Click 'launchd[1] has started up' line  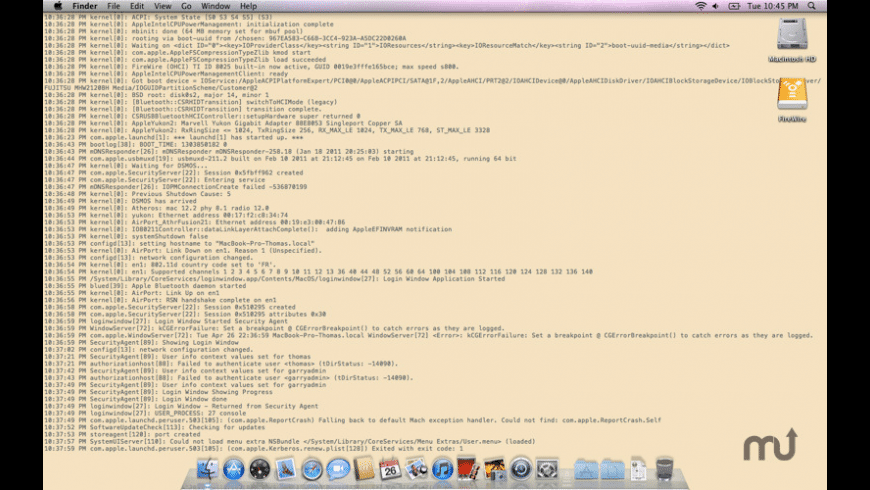tap(174, 137)
